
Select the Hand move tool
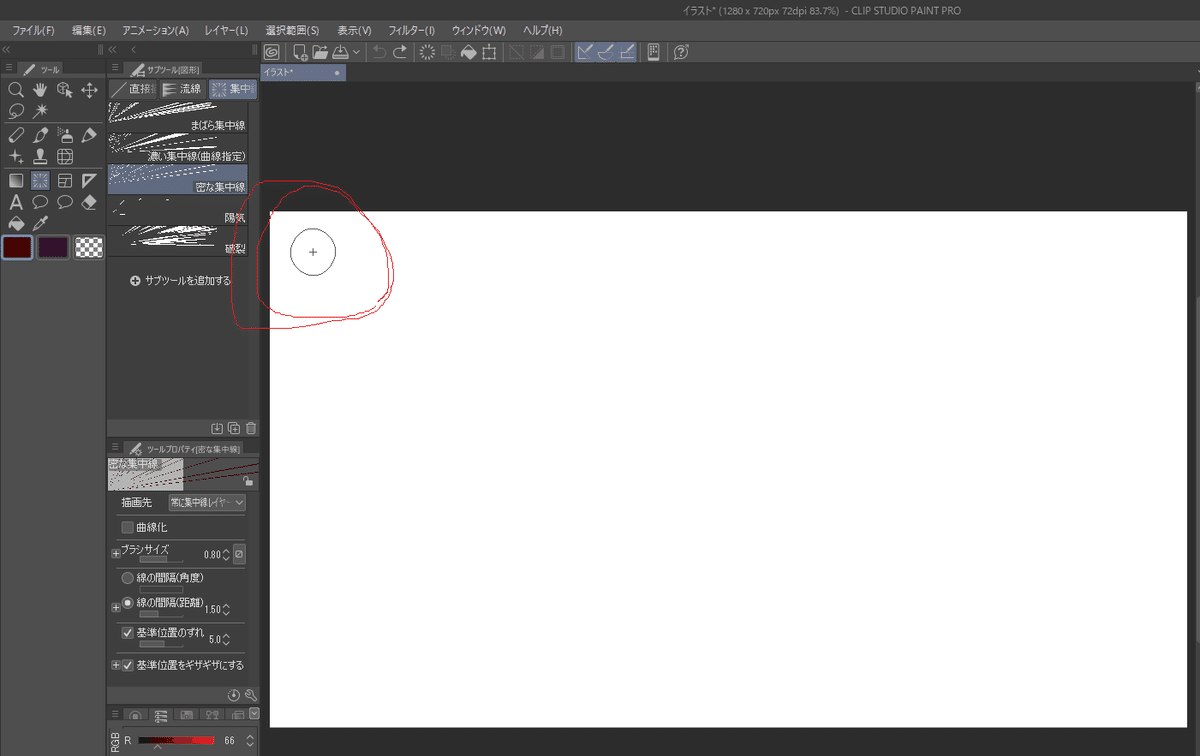(40, 90)
